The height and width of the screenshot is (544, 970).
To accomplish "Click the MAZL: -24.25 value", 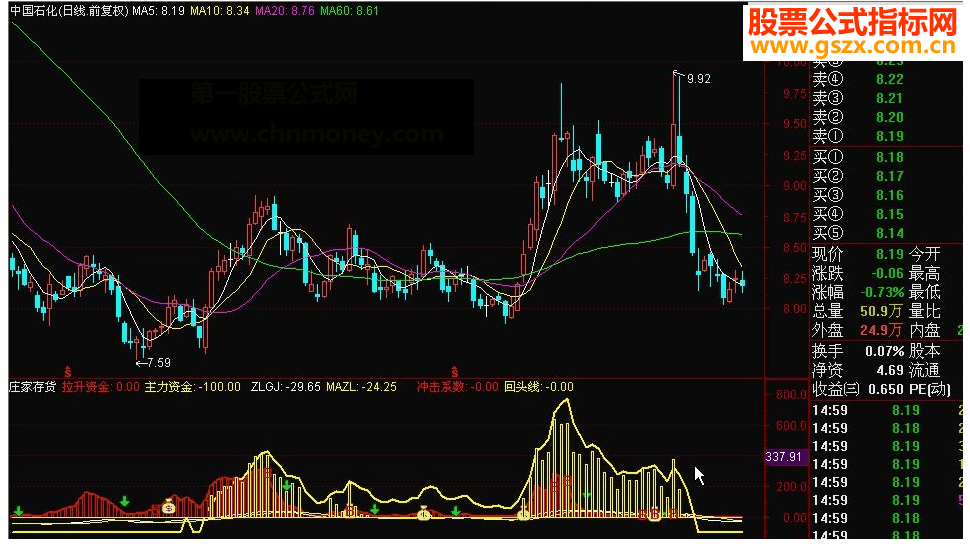I will [x=361, y=387].
